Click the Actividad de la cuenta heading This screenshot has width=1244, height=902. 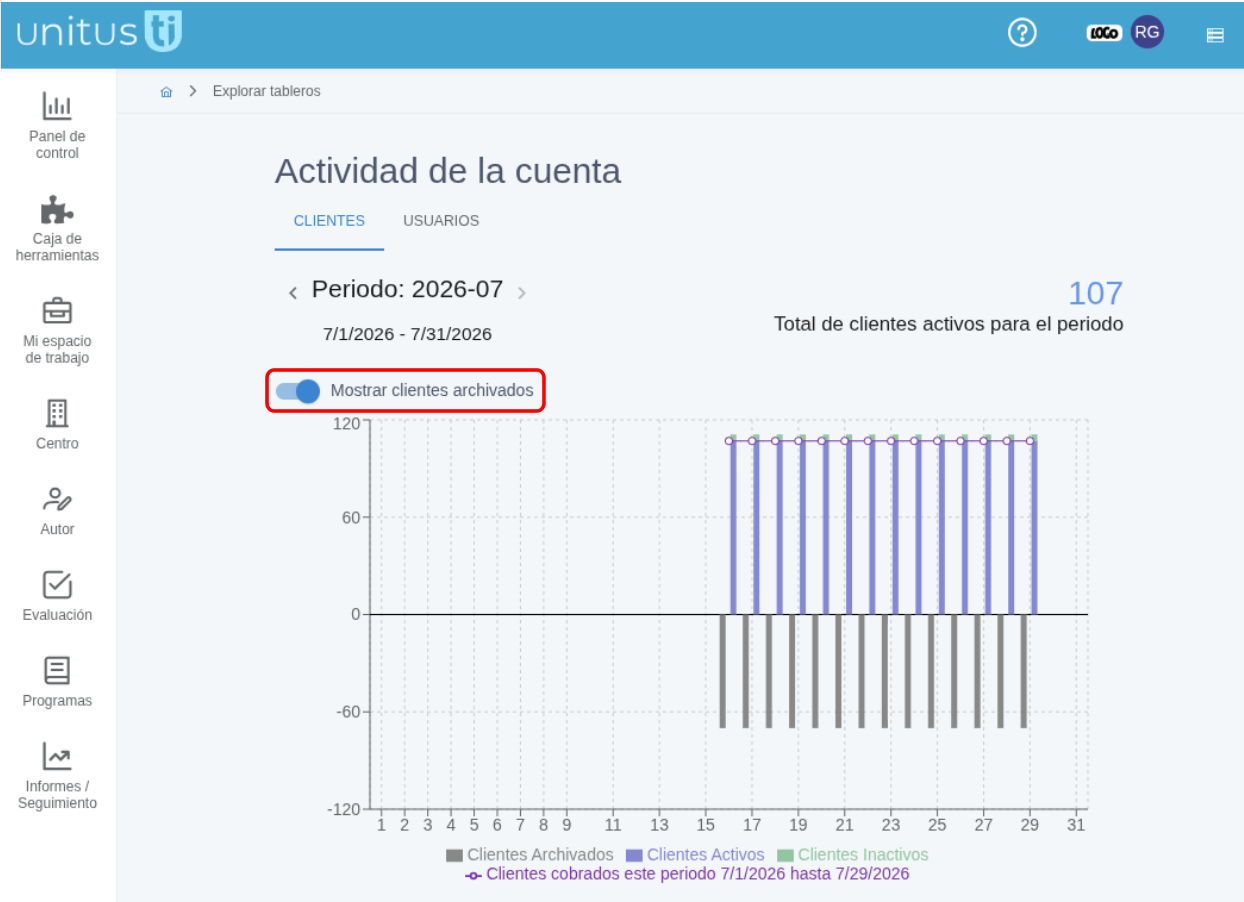[x=448, y=171]
